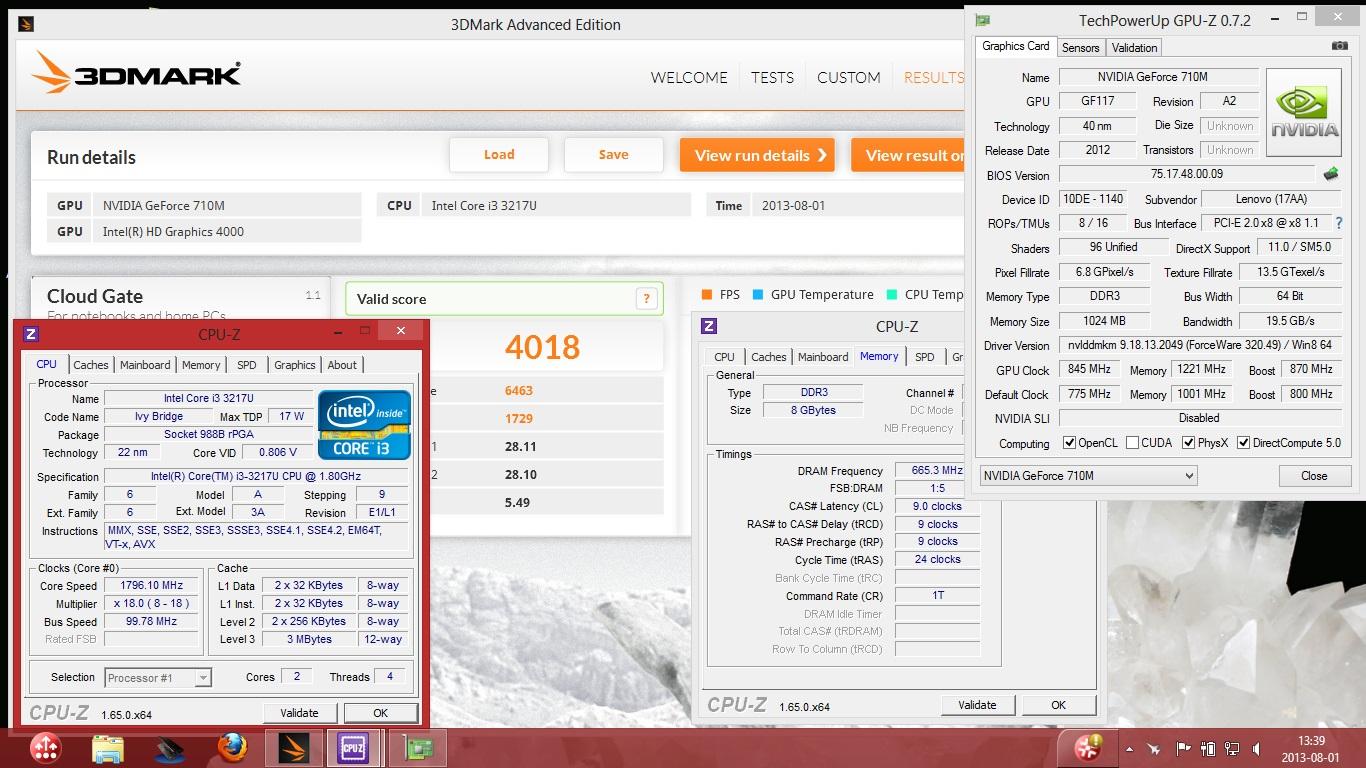Click Validate in CPU-Z Memory window
The height and width of the screenshot is (768, 1366).
tap(977, 705)
